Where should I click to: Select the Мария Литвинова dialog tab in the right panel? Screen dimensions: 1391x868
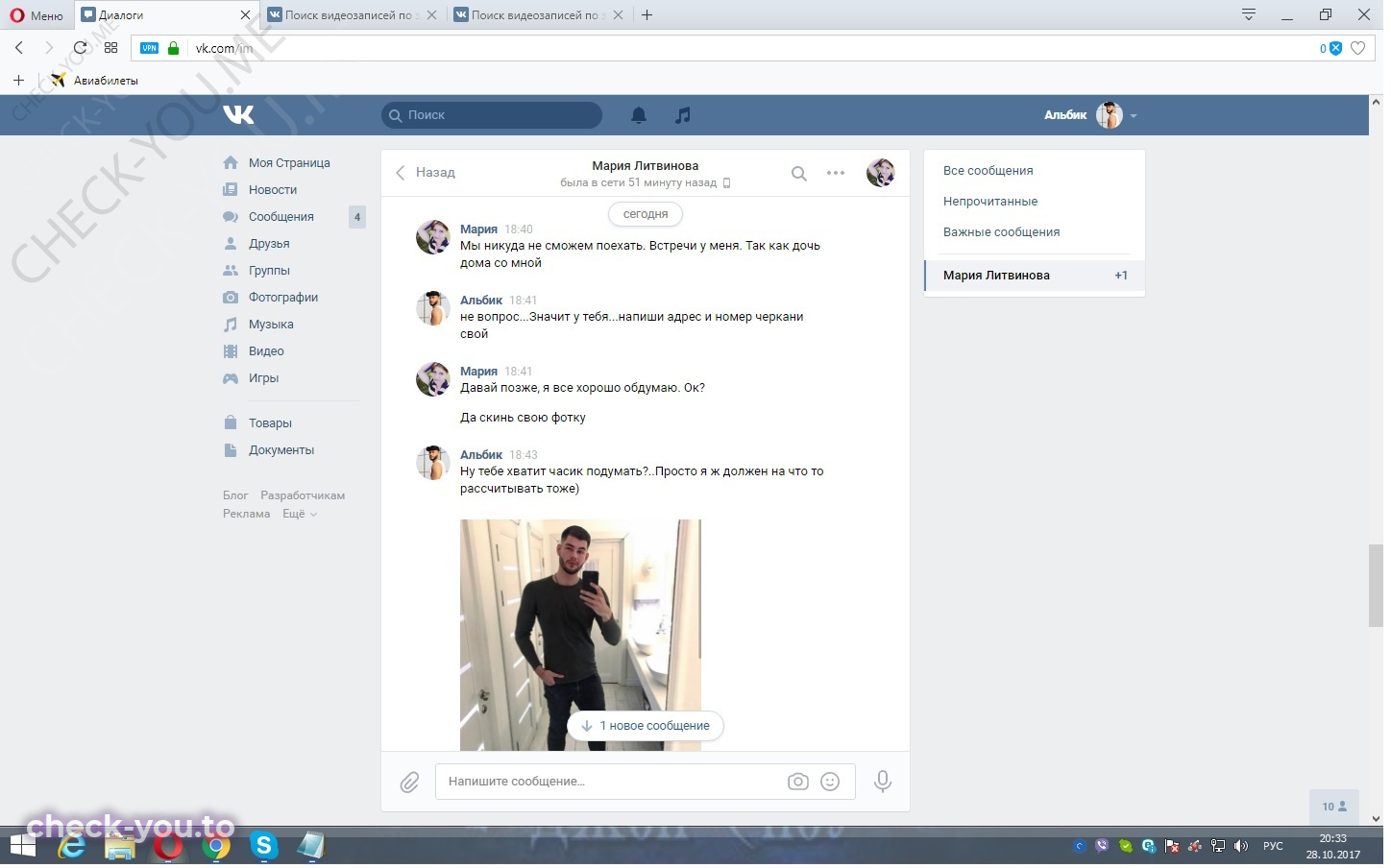pos(1035,276)
